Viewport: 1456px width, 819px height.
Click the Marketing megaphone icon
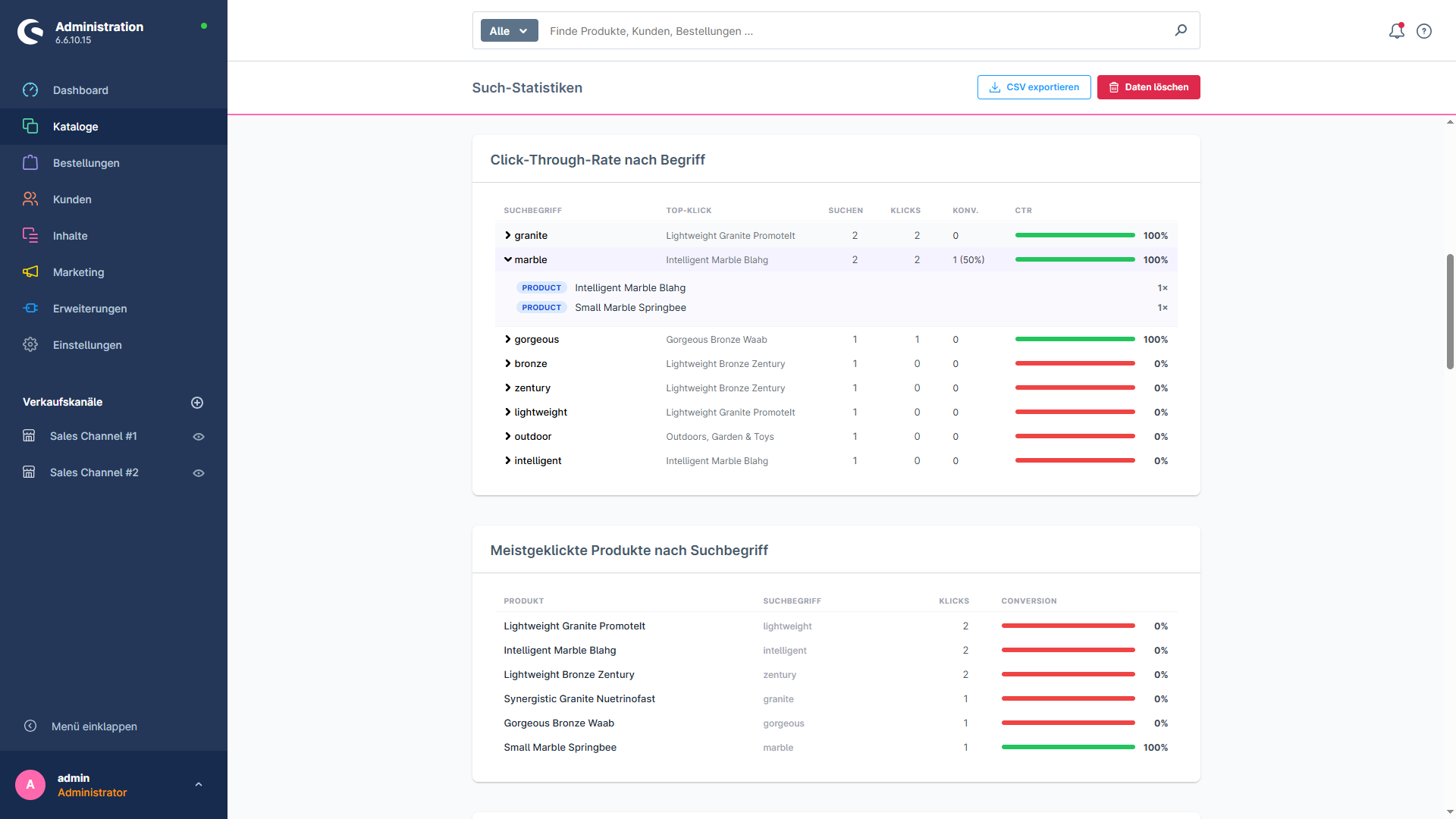pyautogui.click(x=30, y=271)
